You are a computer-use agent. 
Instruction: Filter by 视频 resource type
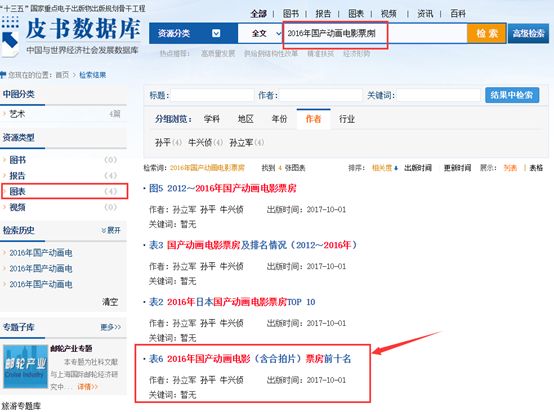(x=18, y=207)
